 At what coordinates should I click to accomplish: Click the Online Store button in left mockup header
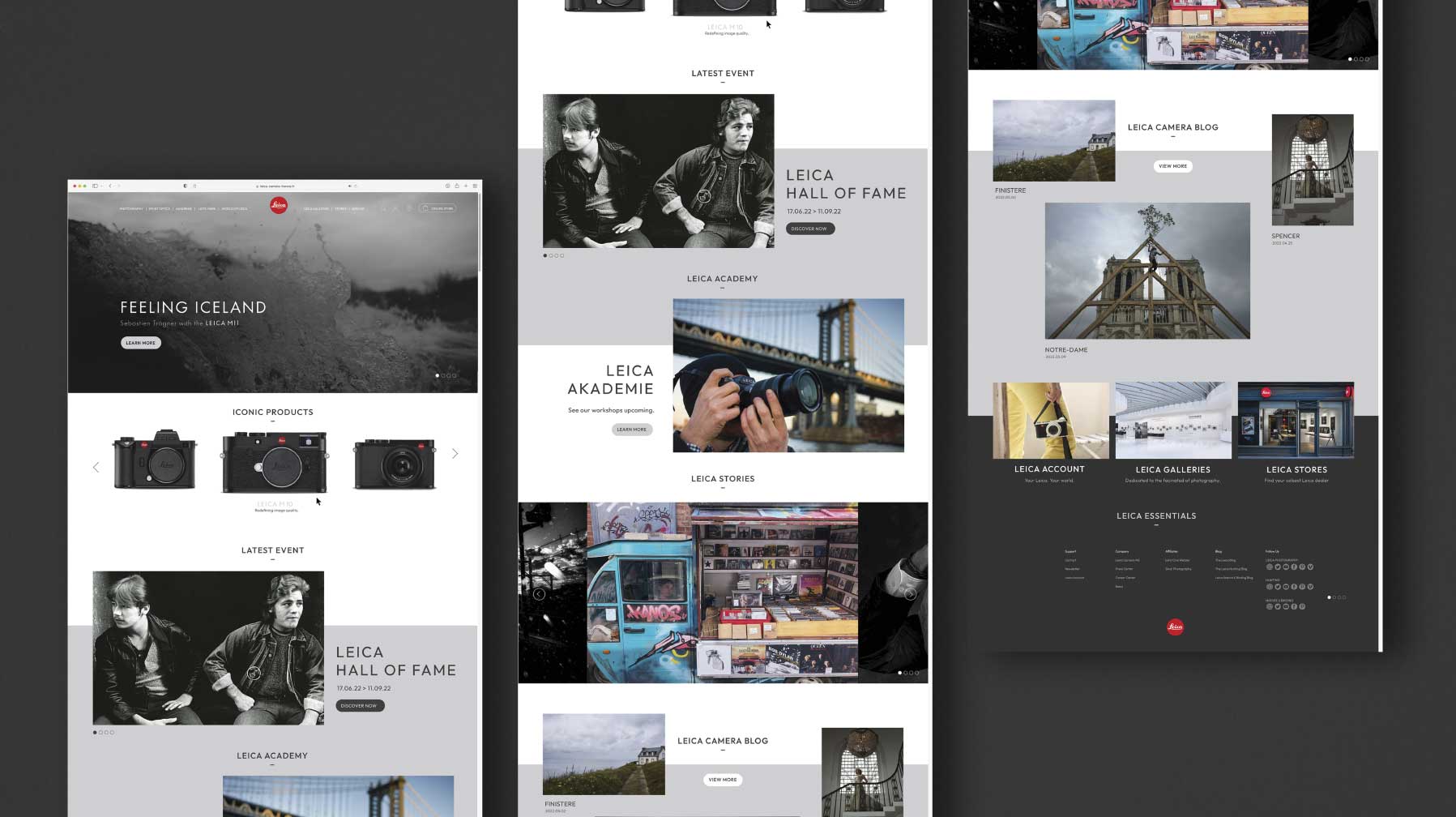pyautogui.click(x=438, y=208)
